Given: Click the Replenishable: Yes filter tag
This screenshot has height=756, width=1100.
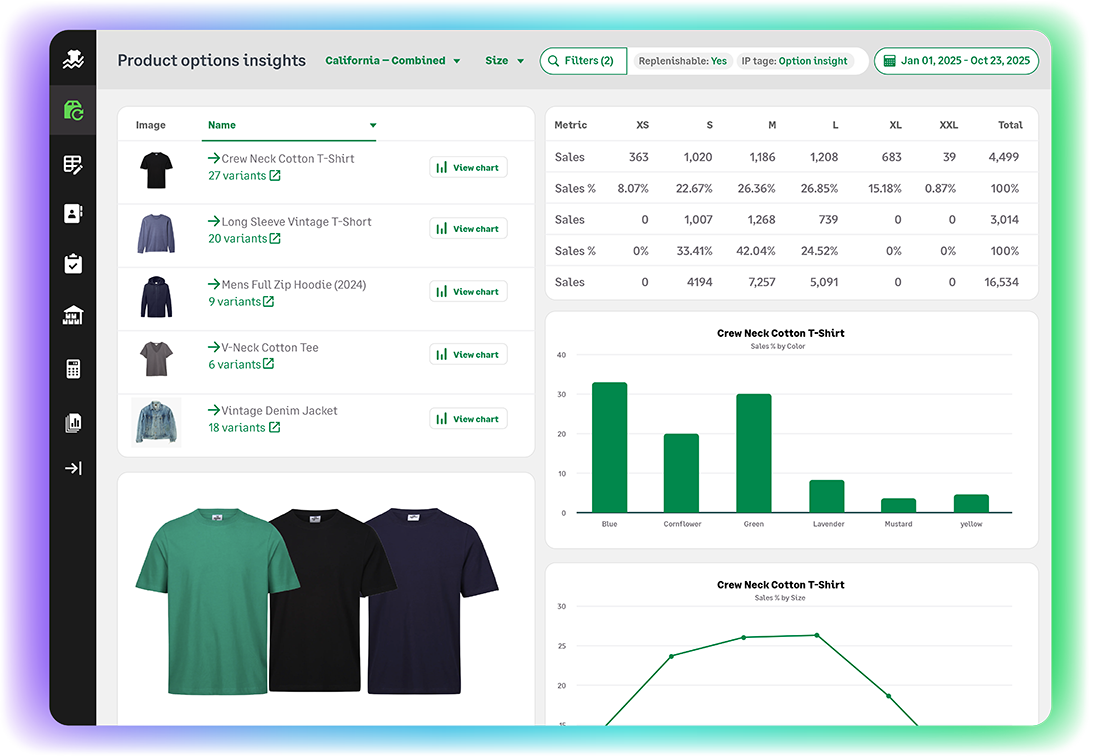Looking at the screenshot, I should [683, 61].
